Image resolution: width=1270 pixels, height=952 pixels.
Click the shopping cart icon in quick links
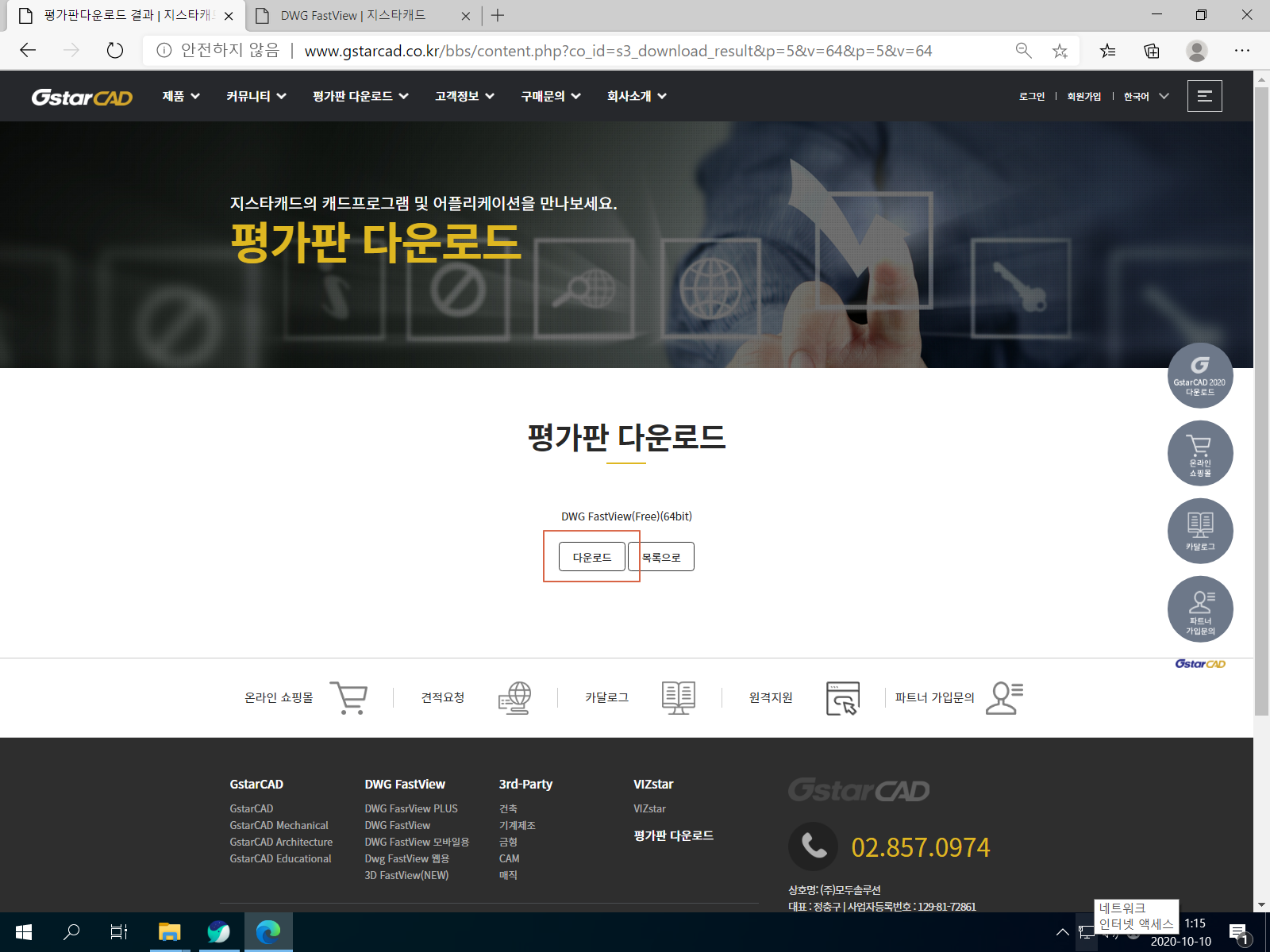pyautogui.click(x=348, y=698)
